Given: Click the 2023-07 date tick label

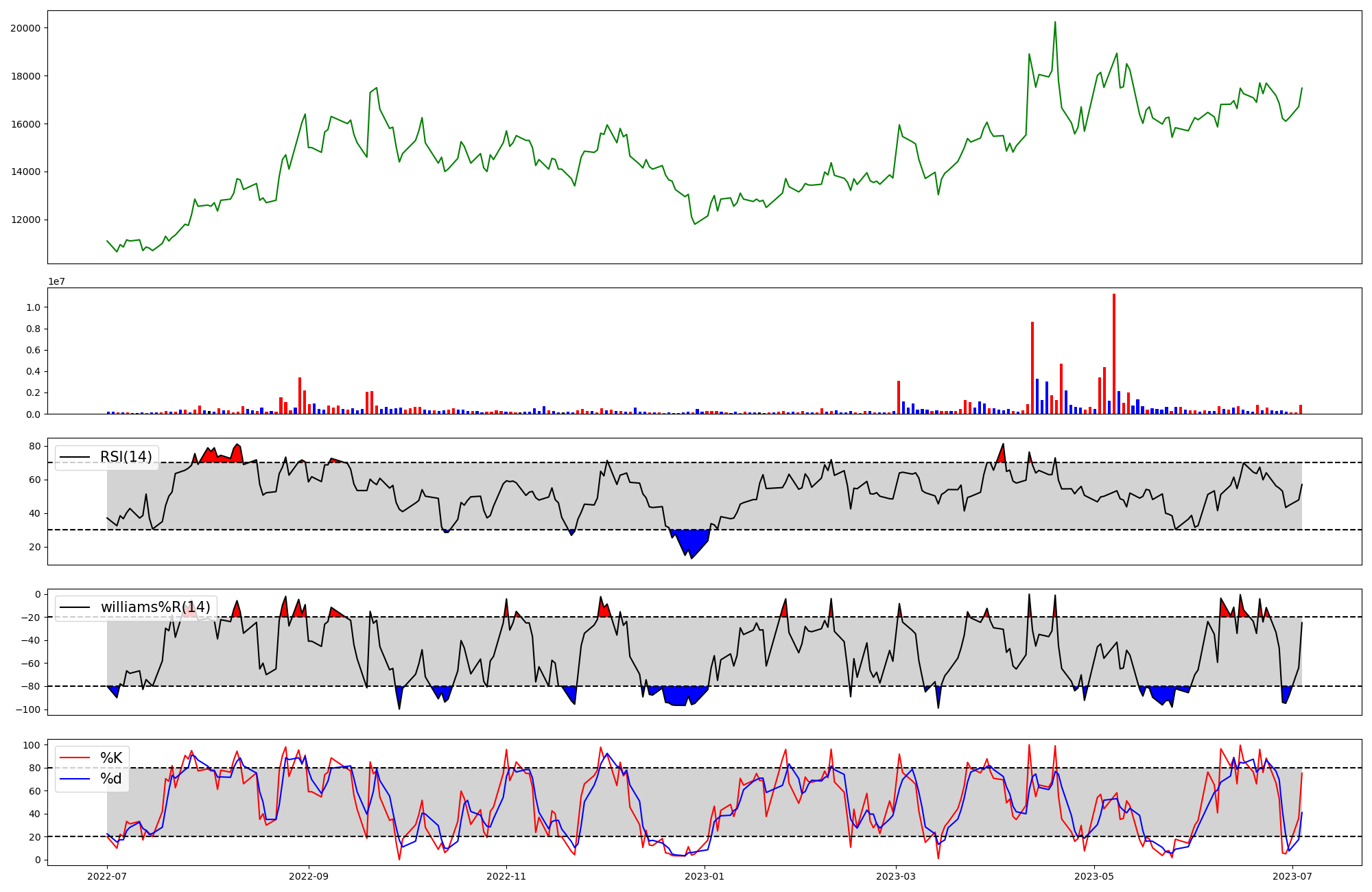Looking at the screenshot, I should (x=1292, y=876).
